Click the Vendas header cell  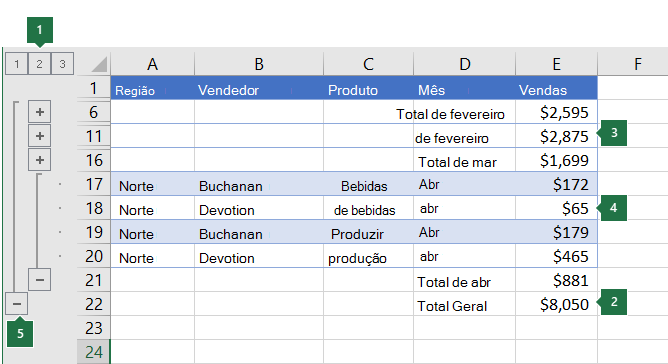click(x=556, y=88)
